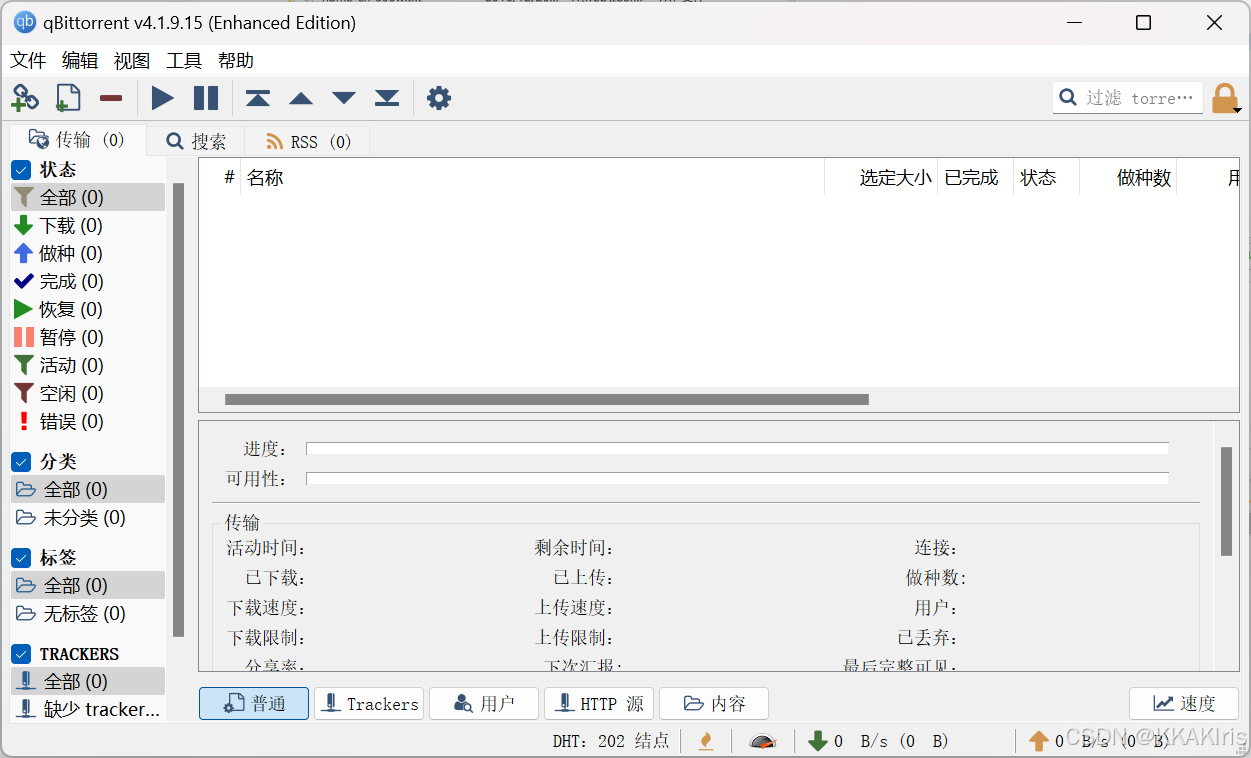The height and width of the screenshot is (758, 1251).
Task: Open the lock icon dropdown arrow
Action: click(x=1238, y=110)
